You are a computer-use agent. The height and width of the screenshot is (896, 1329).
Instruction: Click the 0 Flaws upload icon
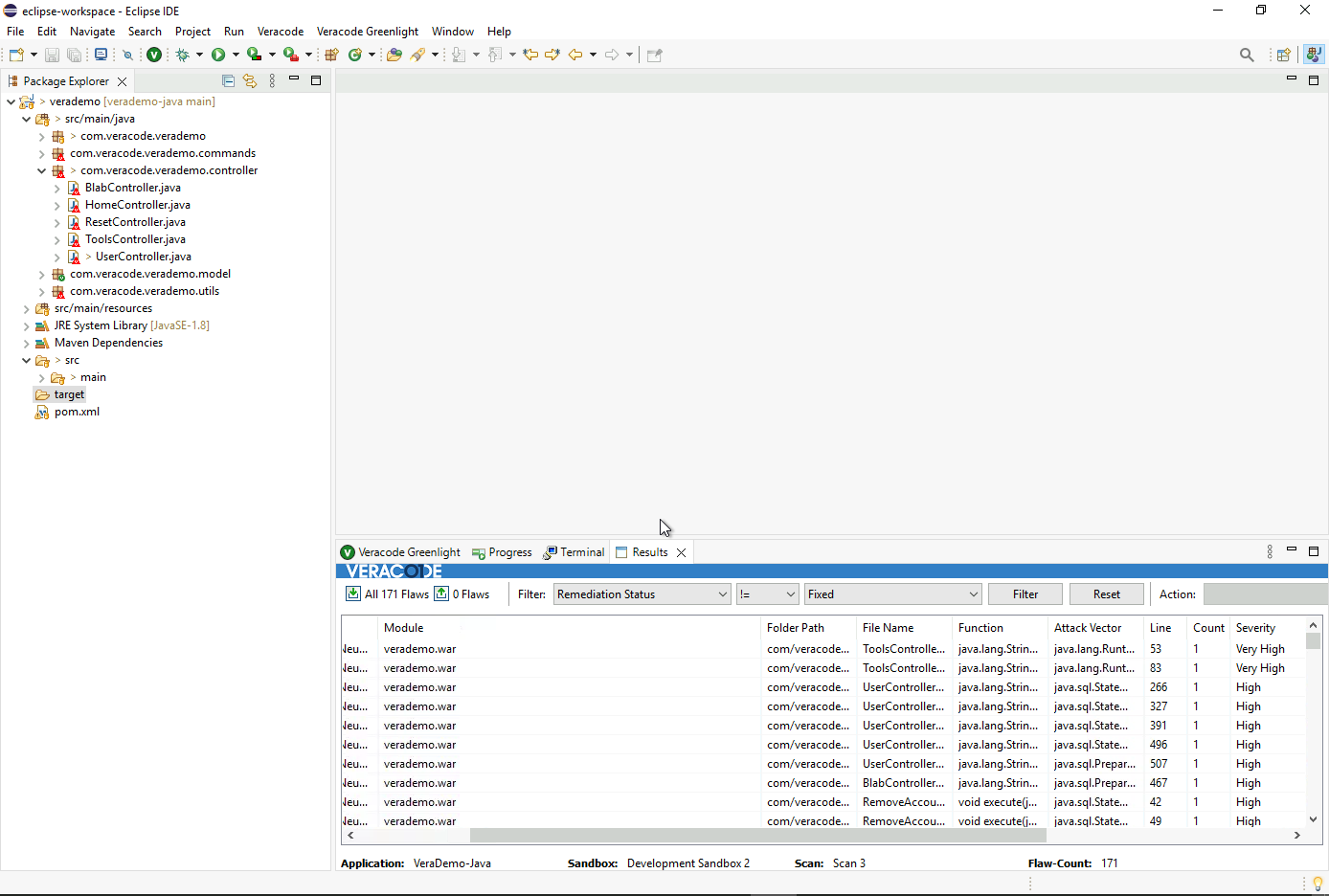441,594
